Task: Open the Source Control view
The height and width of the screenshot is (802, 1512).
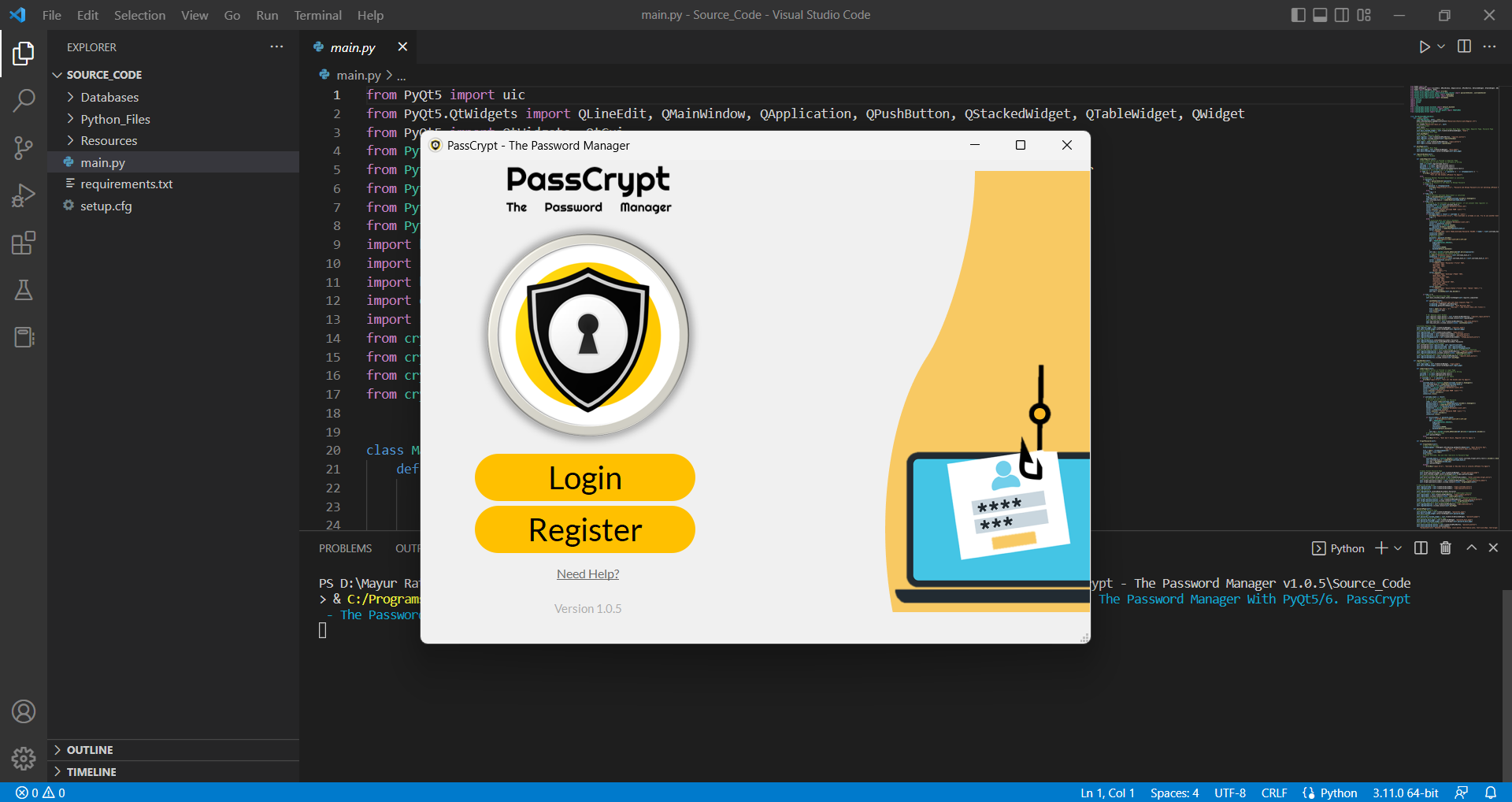Action: pos(24,147)
